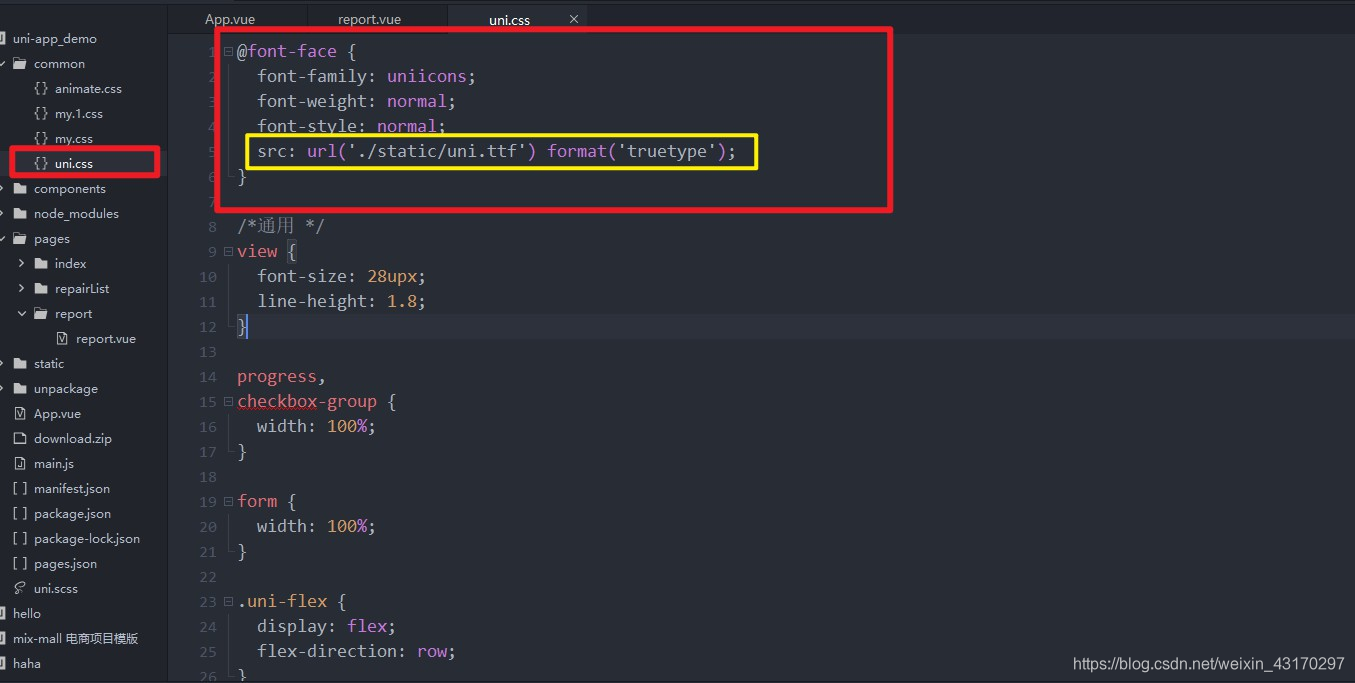The height and width of the screenshot is (683, 1355).
Task: Collapse the checkbox-group rule fold marker
Action: click(228, 401)
